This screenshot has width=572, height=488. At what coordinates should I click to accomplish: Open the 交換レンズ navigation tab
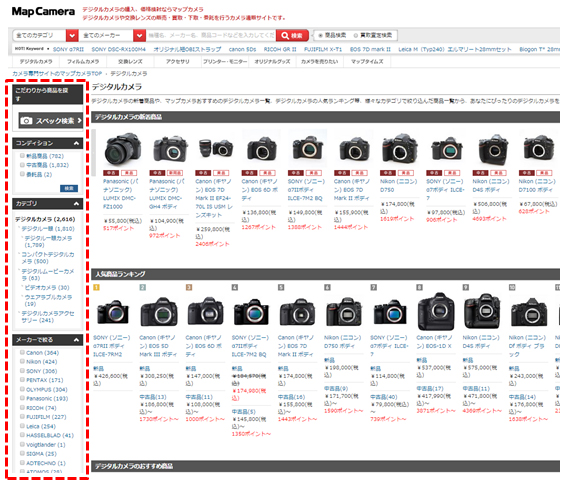[x=130, y=62]
